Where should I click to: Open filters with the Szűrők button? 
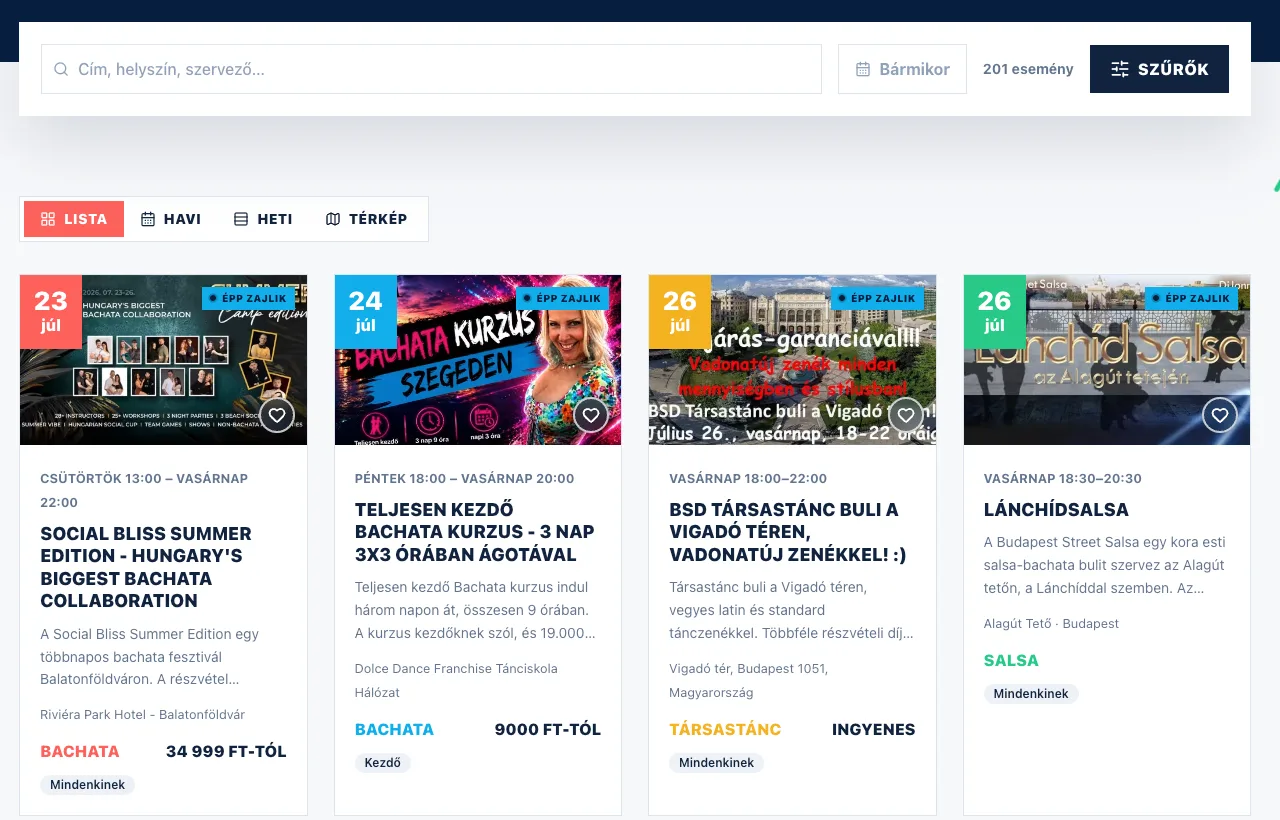click(1159, 69)
